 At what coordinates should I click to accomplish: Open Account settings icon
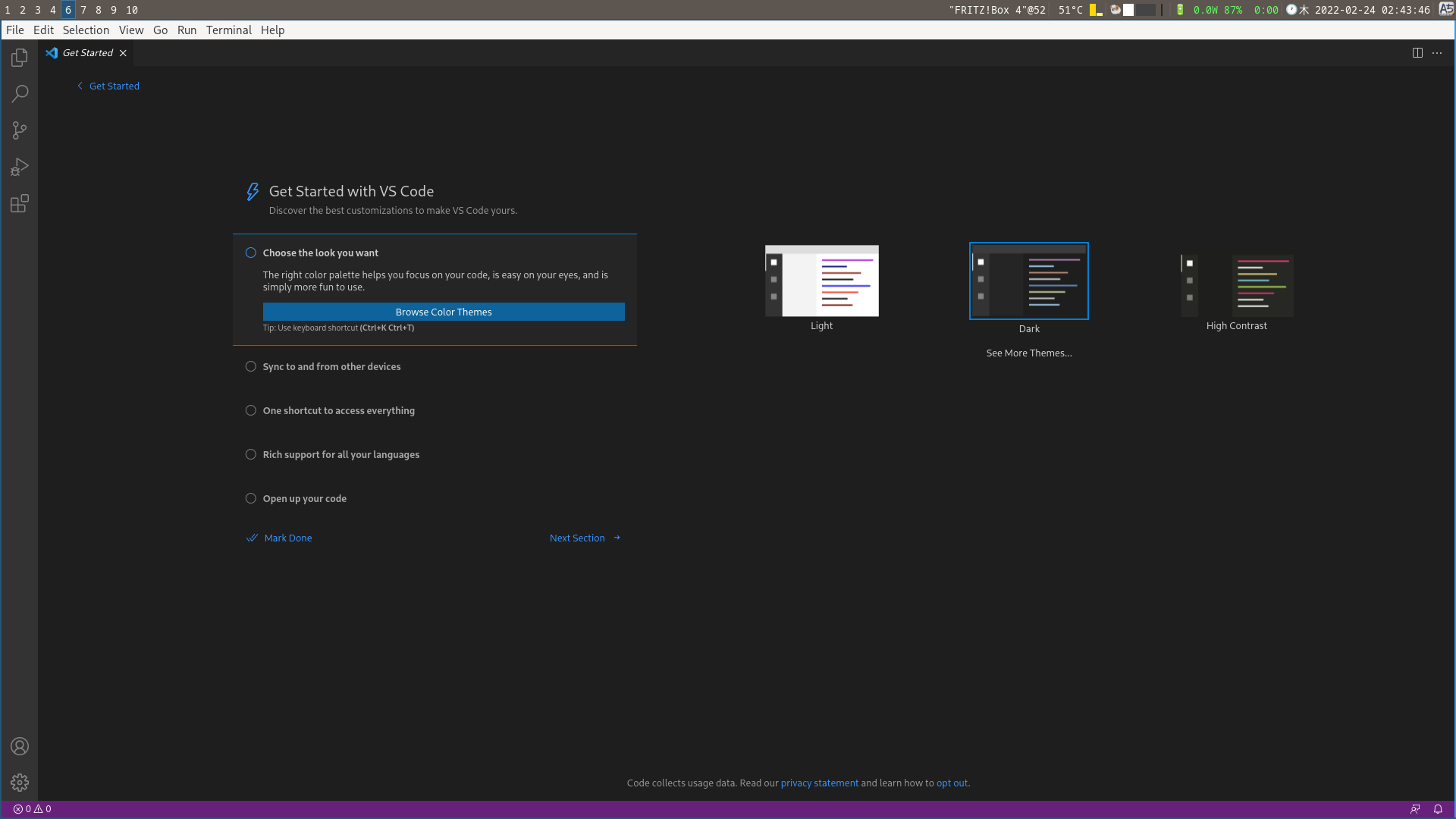point(19,746)
